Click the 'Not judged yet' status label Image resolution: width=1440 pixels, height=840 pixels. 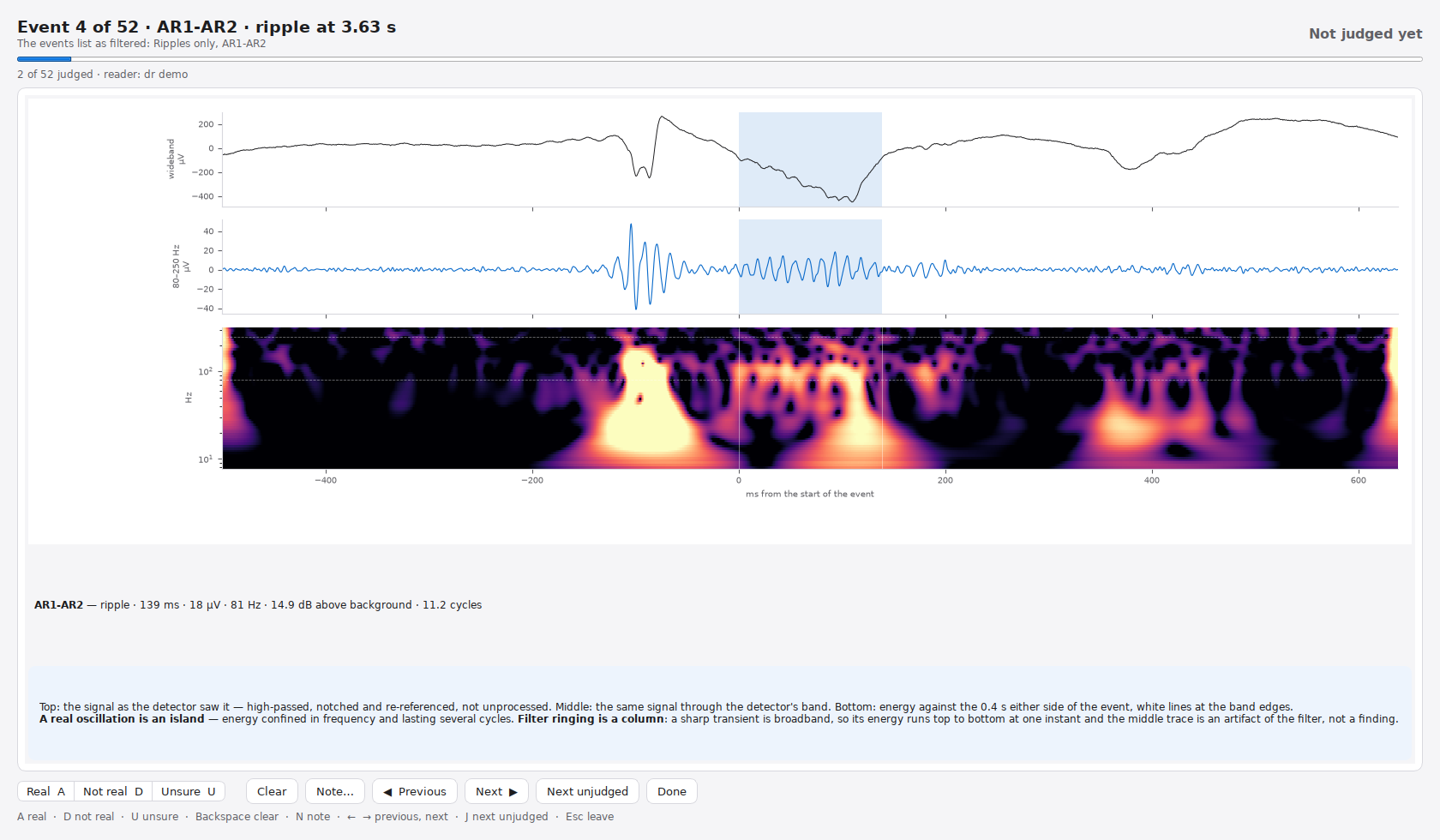(x=1365, y=33)
